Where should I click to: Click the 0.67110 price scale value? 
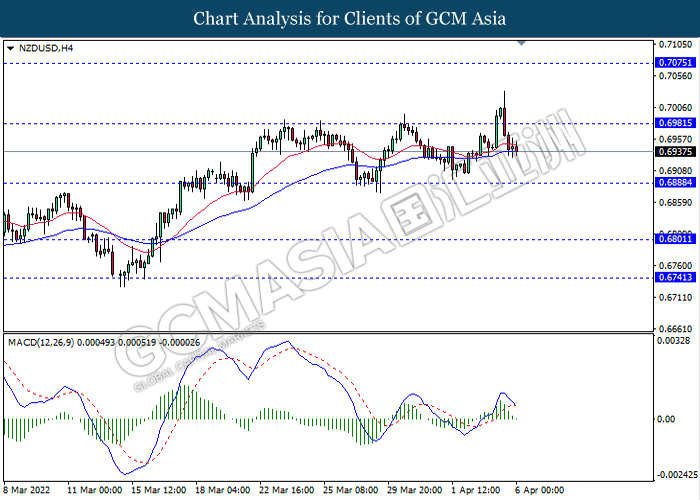point(675,297)
